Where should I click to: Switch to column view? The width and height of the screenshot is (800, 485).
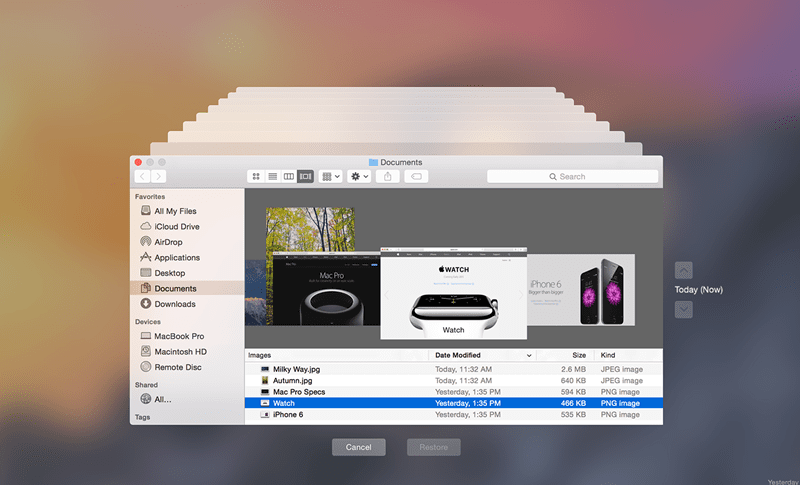coord(289,176)
